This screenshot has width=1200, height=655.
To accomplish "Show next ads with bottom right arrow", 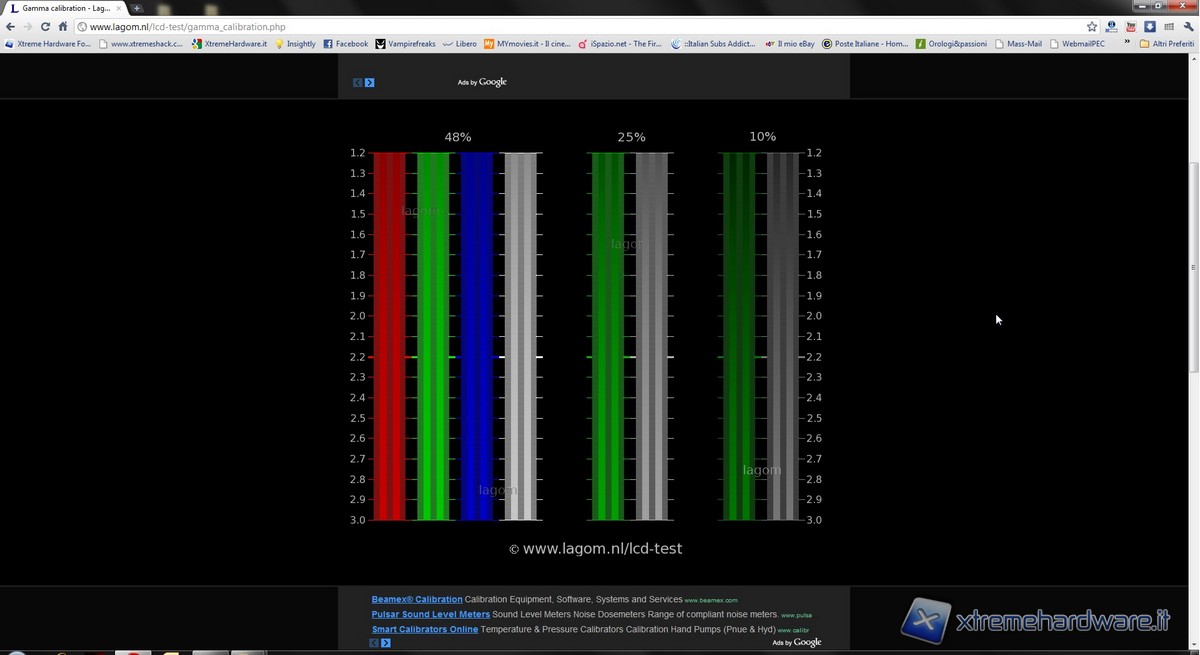I will point(386,643).
